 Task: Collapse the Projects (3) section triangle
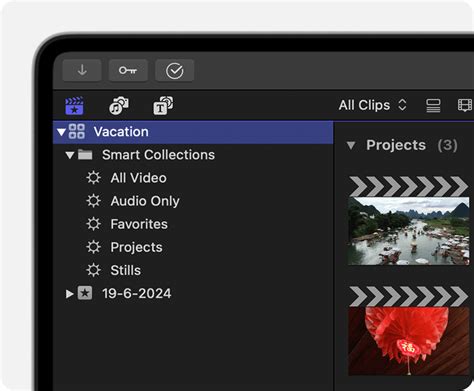[351, 145]
